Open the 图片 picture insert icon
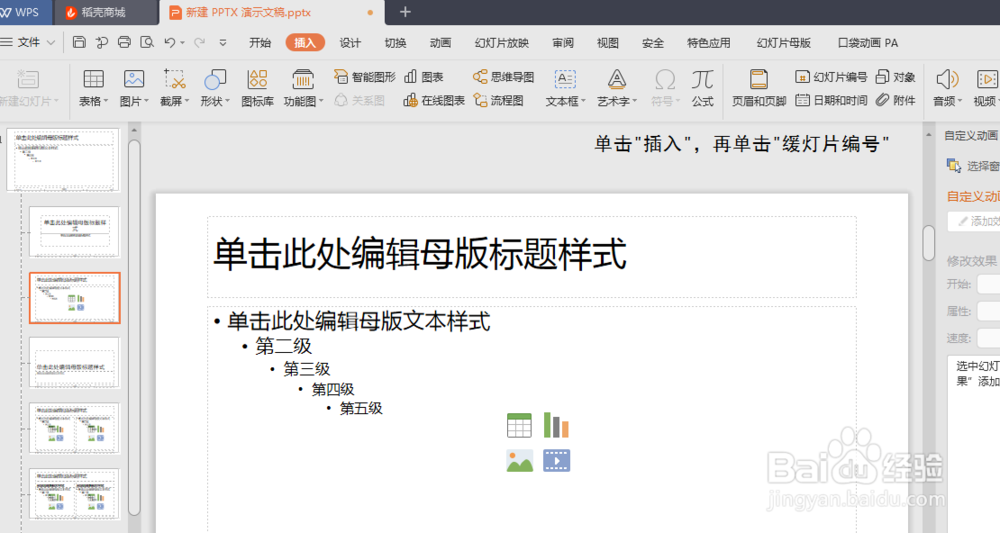The height and width of the screenshot is (533, 1000). click(x=133, y=79)
